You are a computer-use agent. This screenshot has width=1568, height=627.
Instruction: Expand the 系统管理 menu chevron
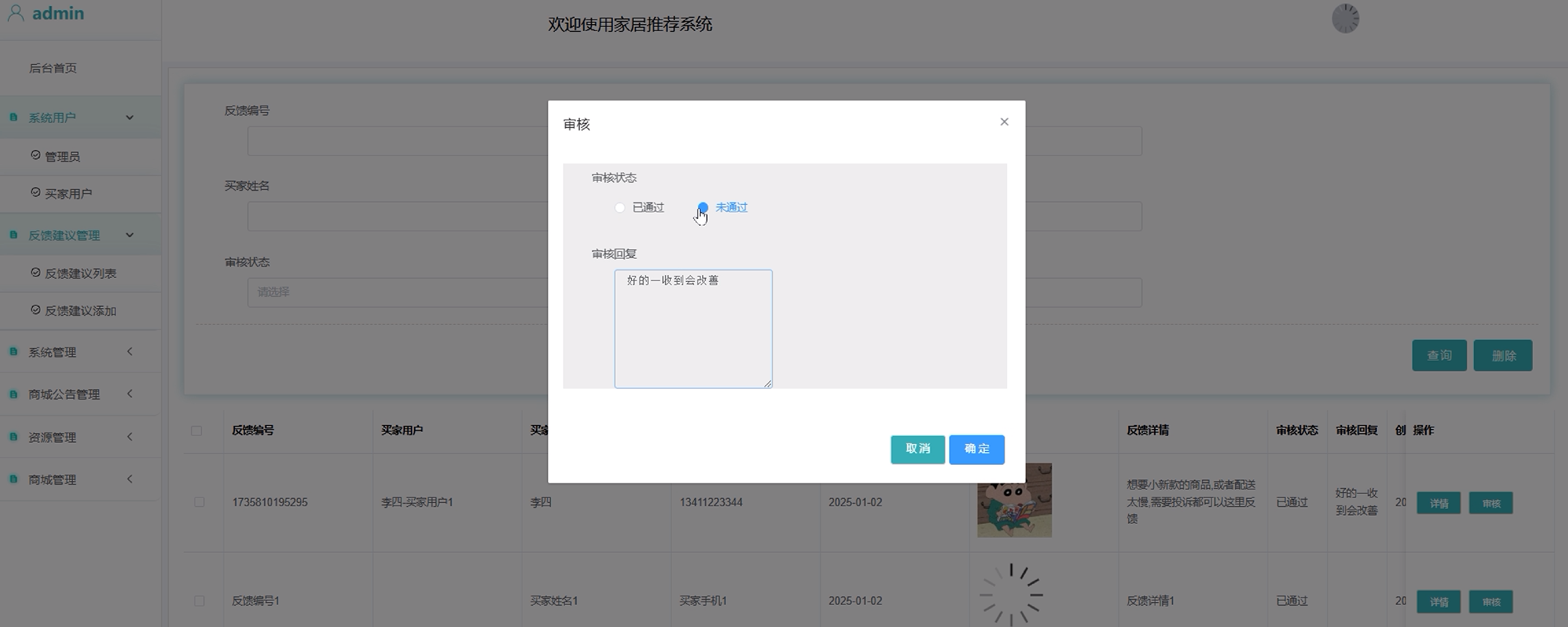130,352
